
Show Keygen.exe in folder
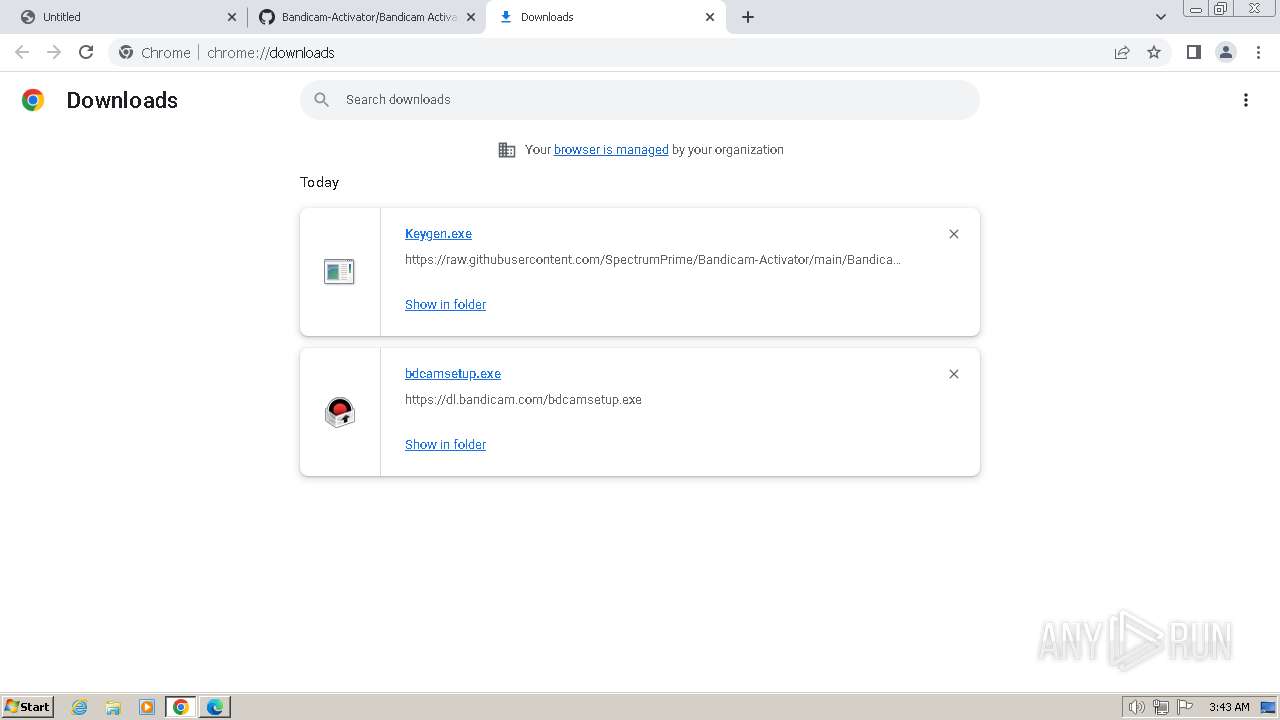click(x=445, y=305)
